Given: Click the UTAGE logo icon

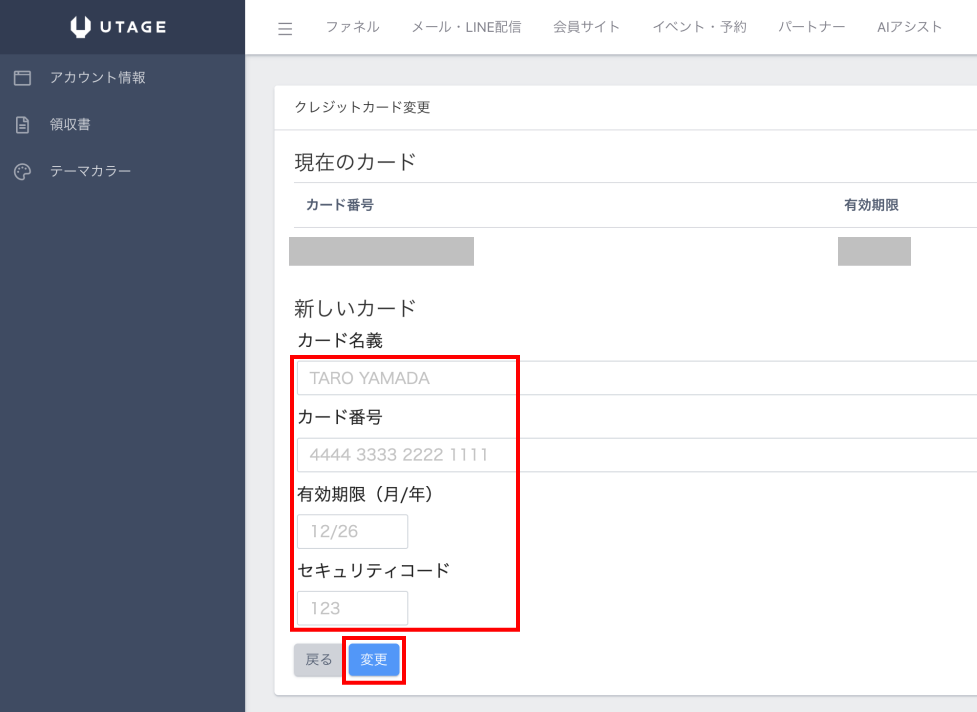Looking at the screenshot, I should (x=80, y=27).
